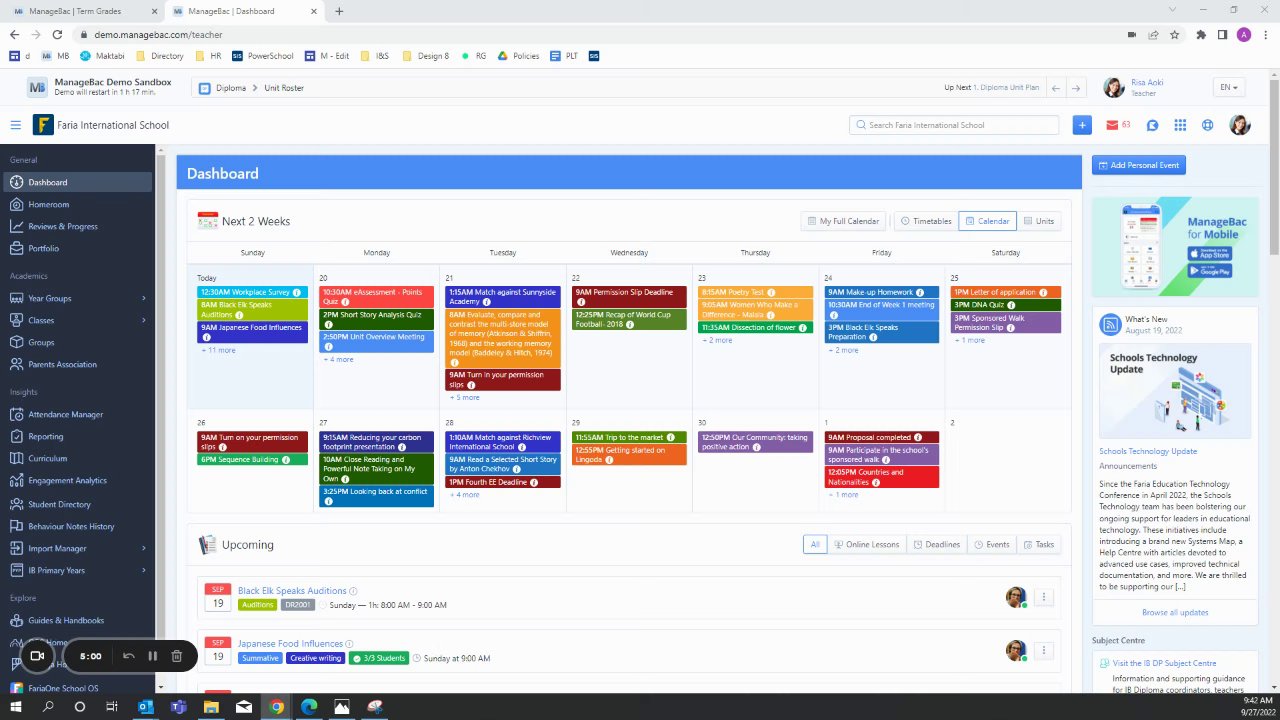Click Add Personal Event button
This screenshot has width=1280, height=720.
coord(1139,165)
